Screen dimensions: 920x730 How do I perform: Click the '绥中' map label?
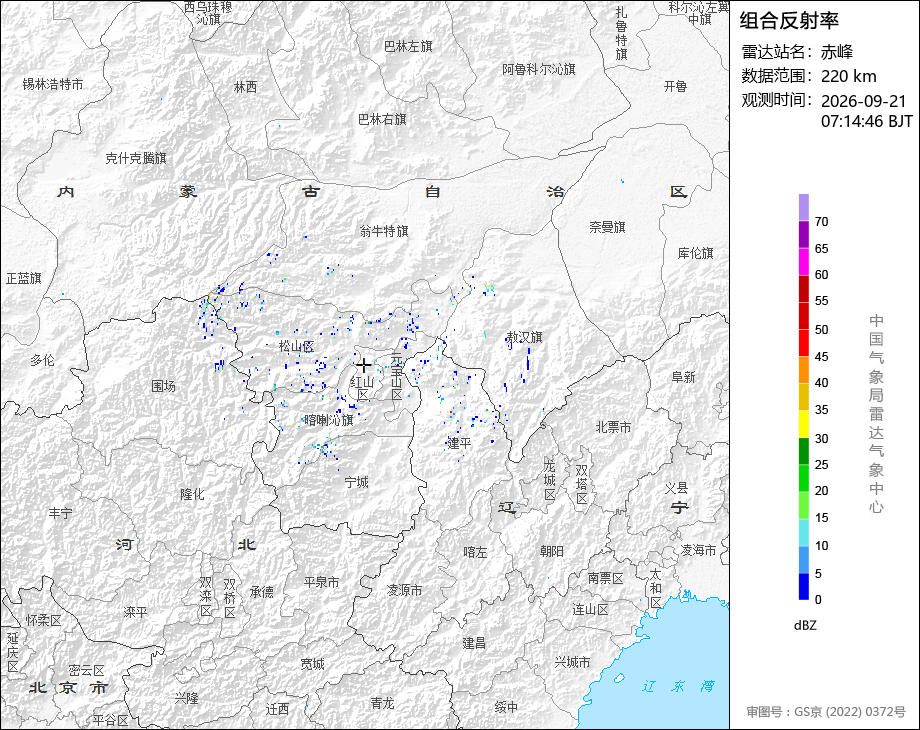506,707
